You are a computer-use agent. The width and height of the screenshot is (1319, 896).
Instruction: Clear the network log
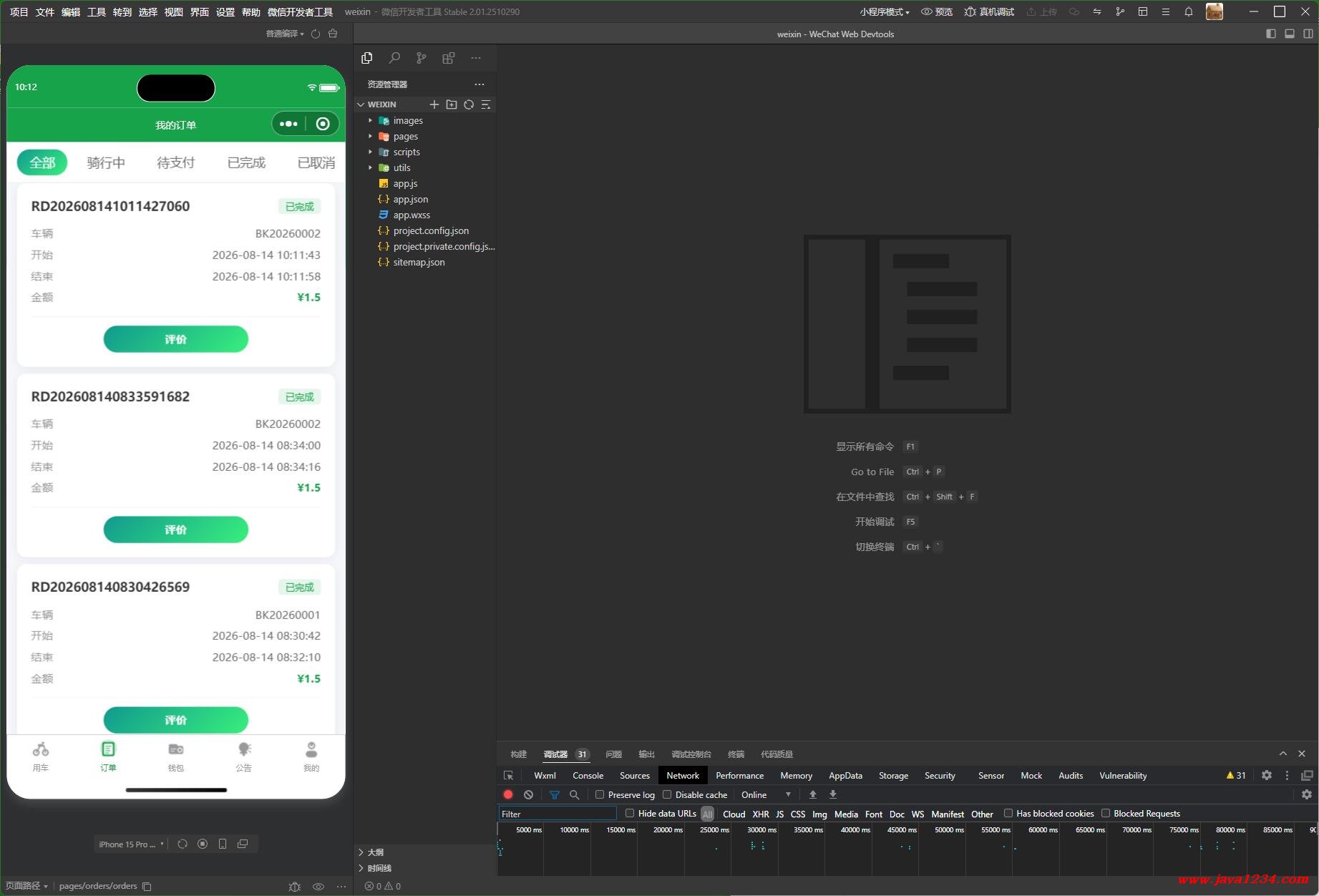point(528,794)
